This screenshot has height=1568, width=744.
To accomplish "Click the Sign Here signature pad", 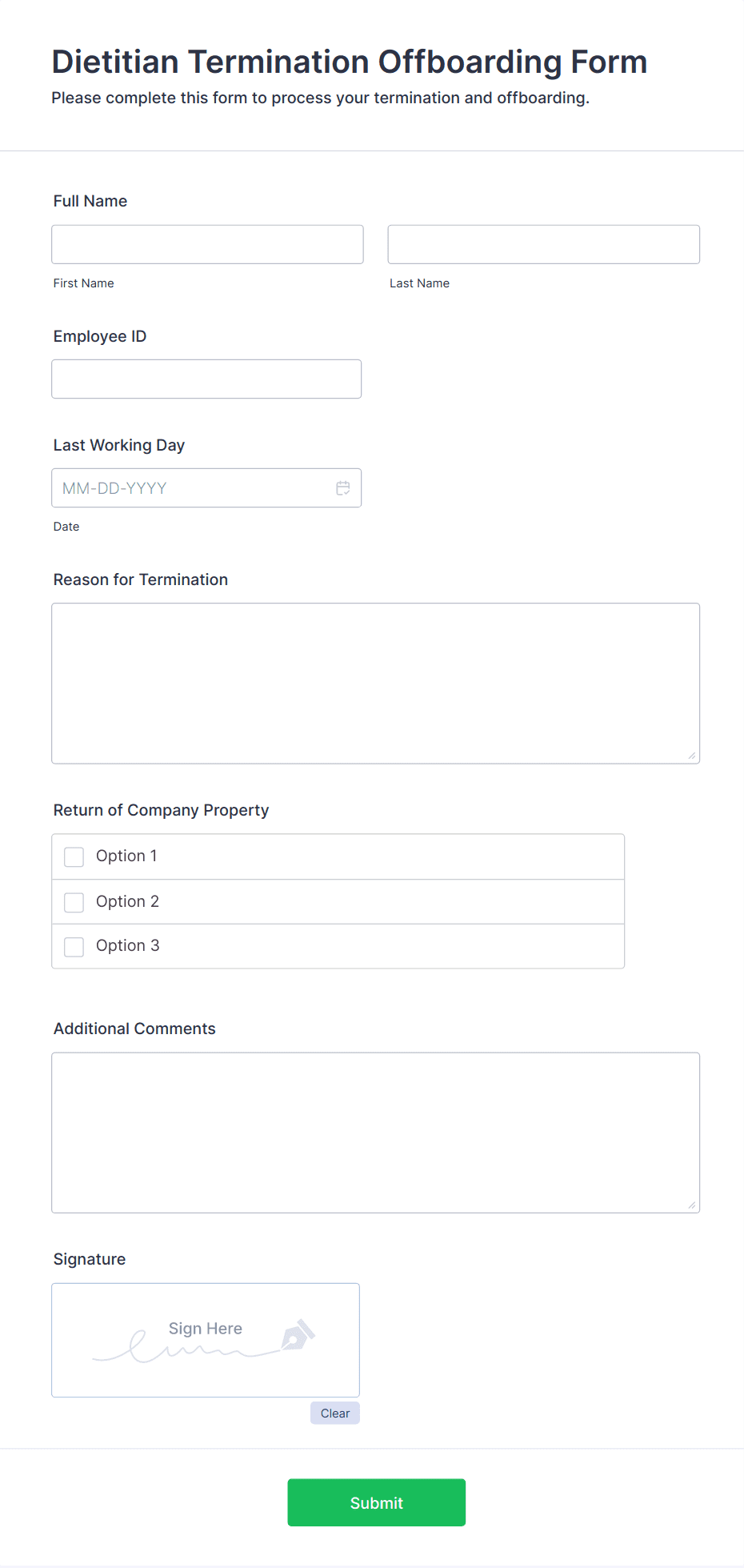I will click(x=206, y=1340).
